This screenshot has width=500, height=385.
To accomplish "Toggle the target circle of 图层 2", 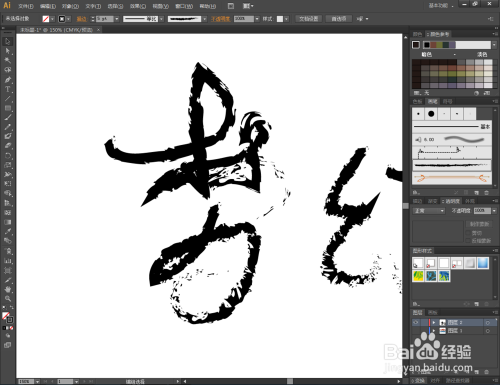I will tap(488, 323).
